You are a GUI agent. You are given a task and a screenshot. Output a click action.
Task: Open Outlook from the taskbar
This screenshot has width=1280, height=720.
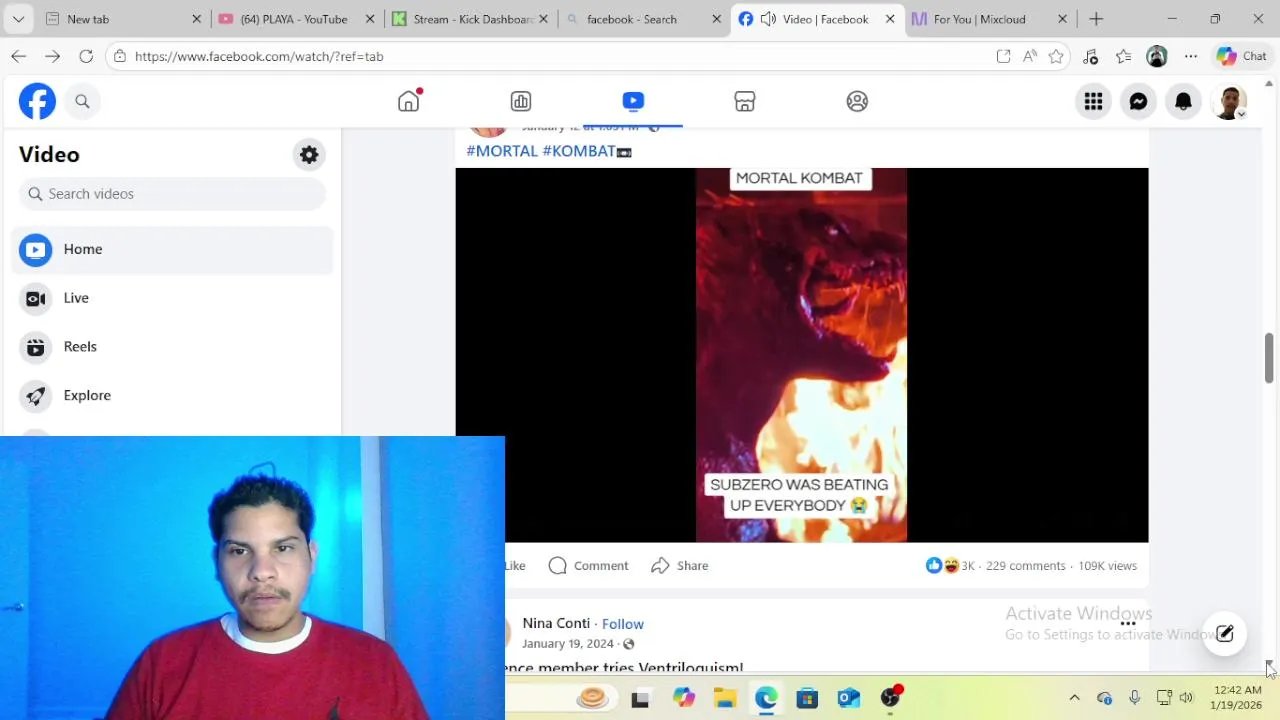(849, 698)
